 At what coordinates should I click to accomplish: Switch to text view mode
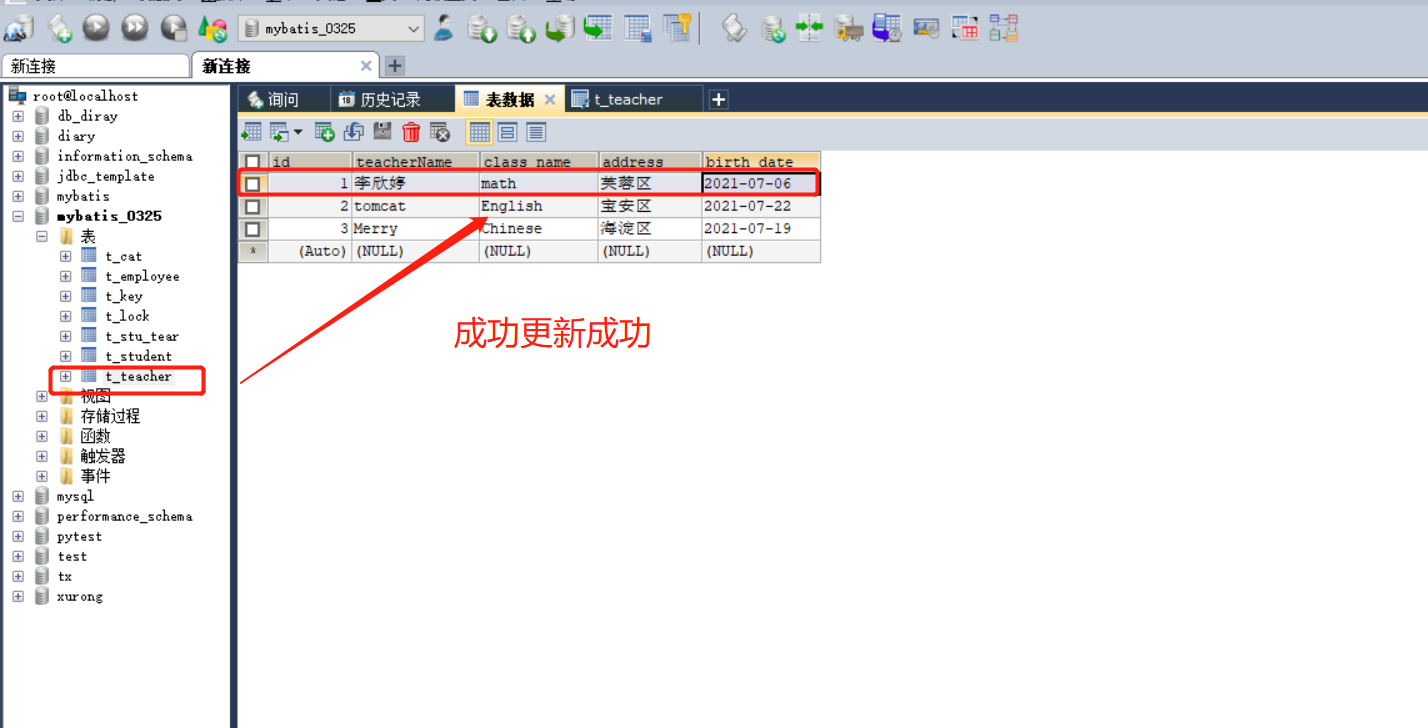coord(536,132)
